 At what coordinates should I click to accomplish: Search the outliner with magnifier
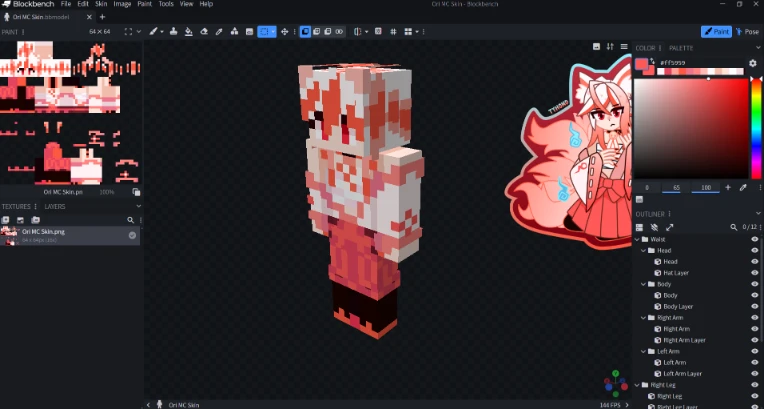click(x=733, y=228)
